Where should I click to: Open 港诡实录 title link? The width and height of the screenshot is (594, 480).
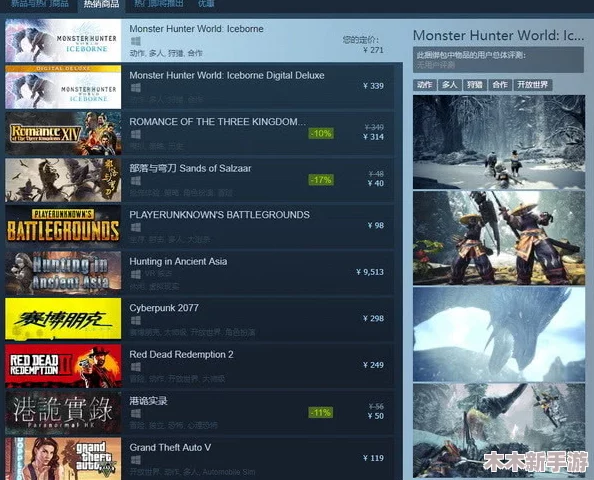tap(148, 401)
